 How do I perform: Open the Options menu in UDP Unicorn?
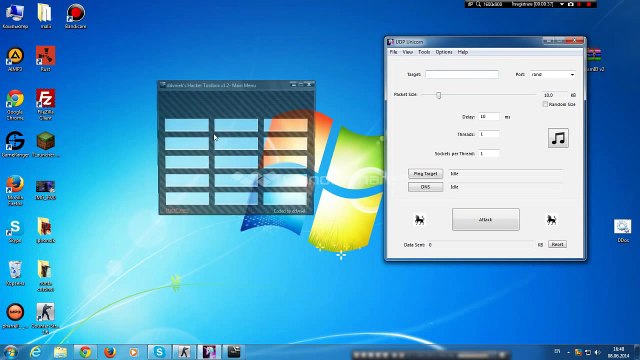coord(444,52)
